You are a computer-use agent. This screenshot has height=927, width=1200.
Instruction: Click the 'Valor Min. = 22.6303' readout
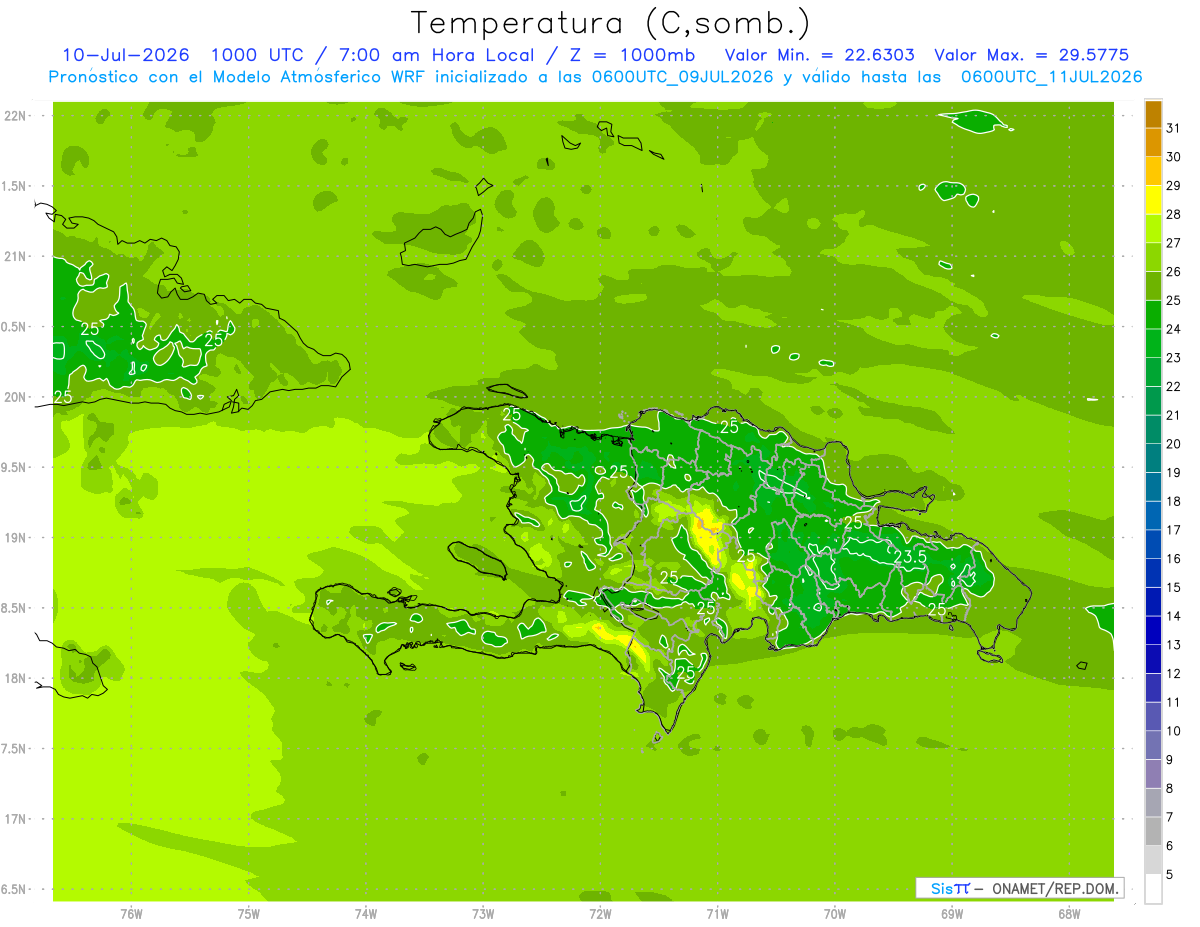point(819,55)
